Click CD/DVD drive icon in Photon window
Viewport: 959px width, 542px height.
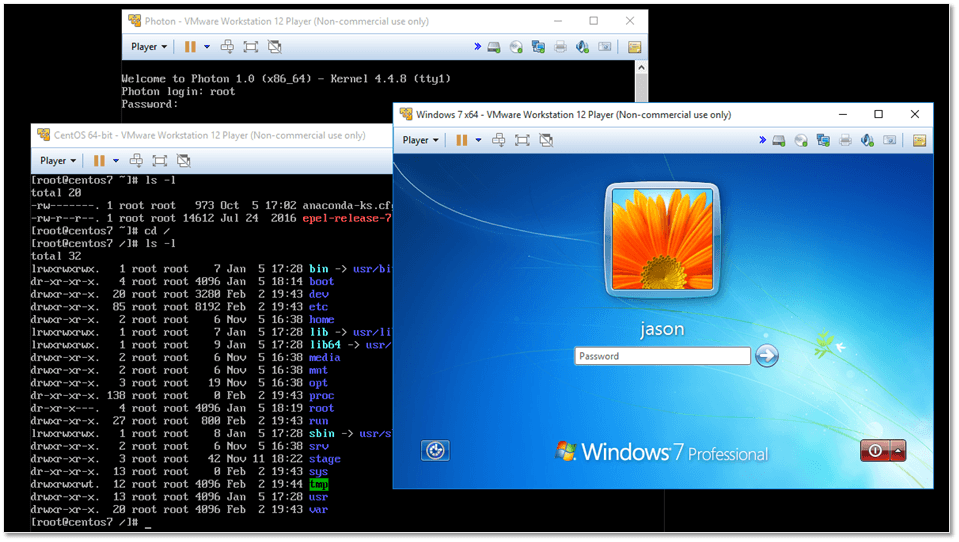[x=516, y=47]
